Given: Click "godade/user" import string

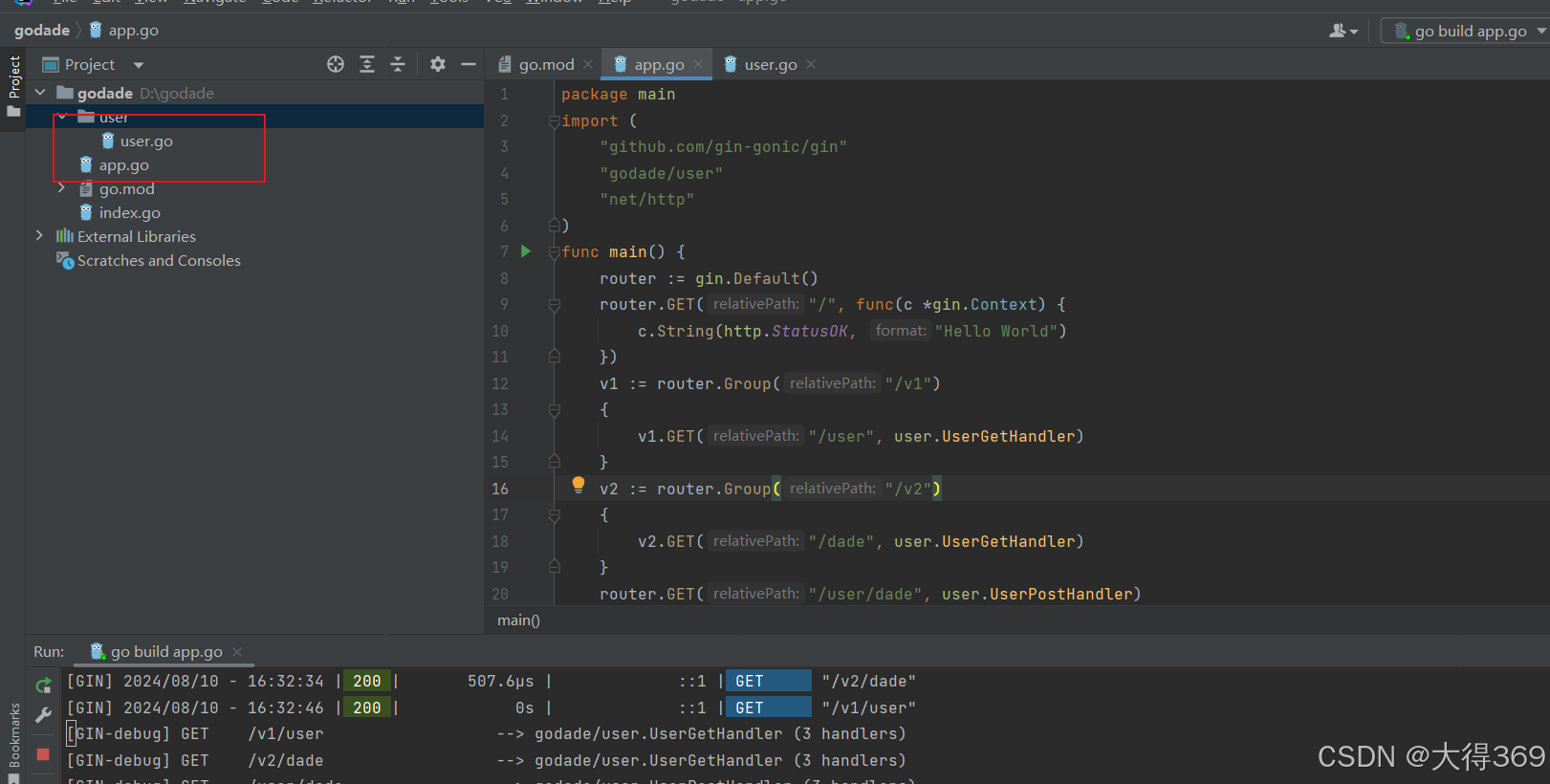Looking at the screenshot, I should [661, 173].
